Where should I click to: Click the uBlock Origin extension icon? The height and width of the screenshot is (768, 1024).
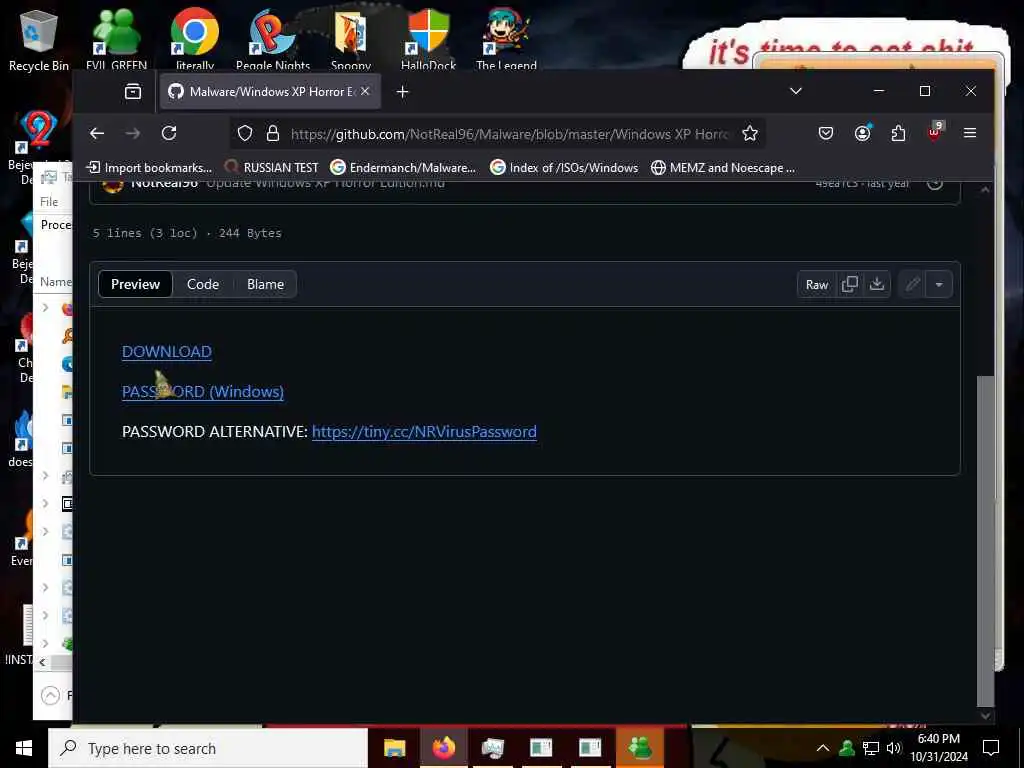click(x=934, y=132)
